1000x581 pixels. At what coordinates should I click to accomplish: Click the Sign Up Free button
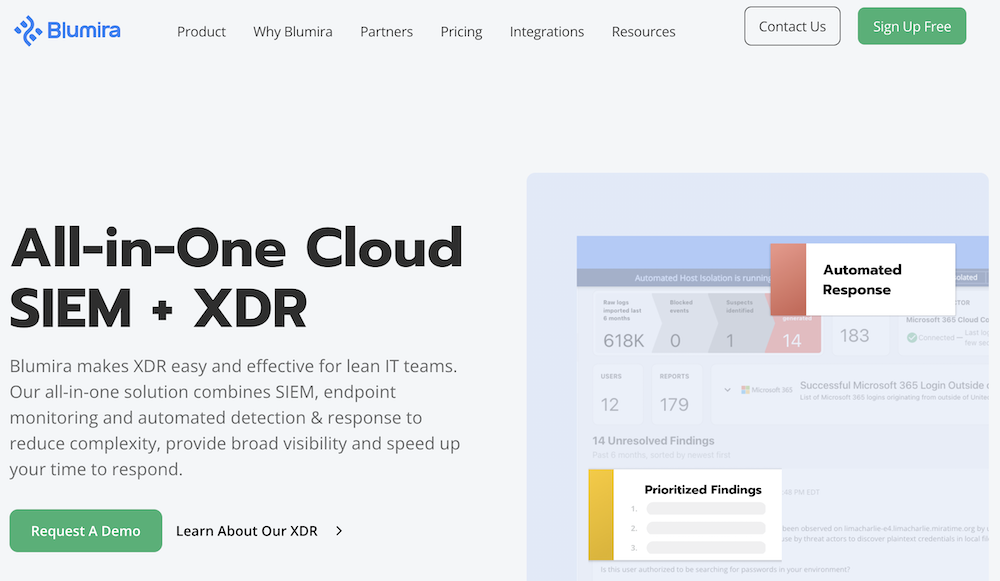pos(912,26)
